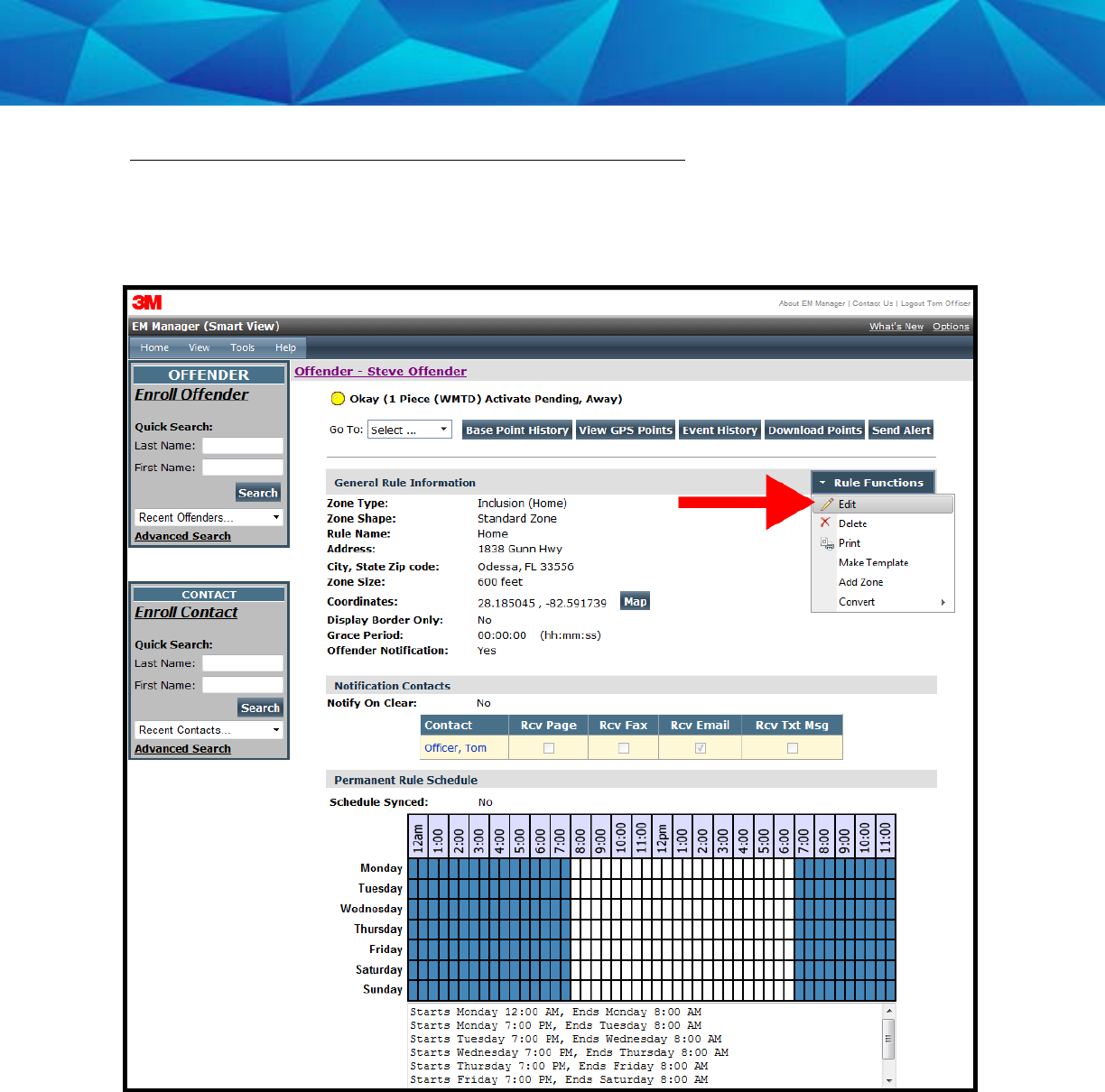
Task: Open the Help menu
Action: tap(286, 347)
